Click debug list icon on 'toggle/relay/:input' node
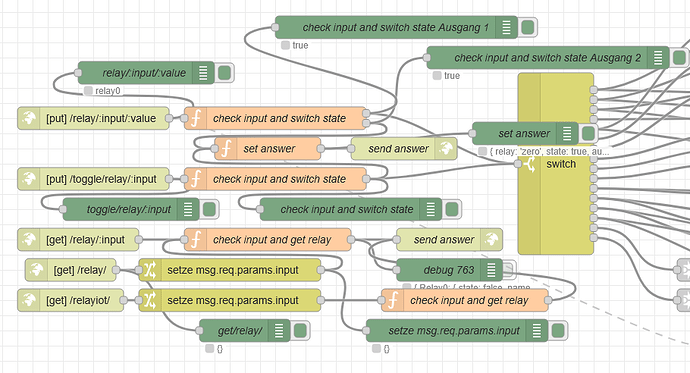This screenshot has width=690, height=373. (188, 209)
